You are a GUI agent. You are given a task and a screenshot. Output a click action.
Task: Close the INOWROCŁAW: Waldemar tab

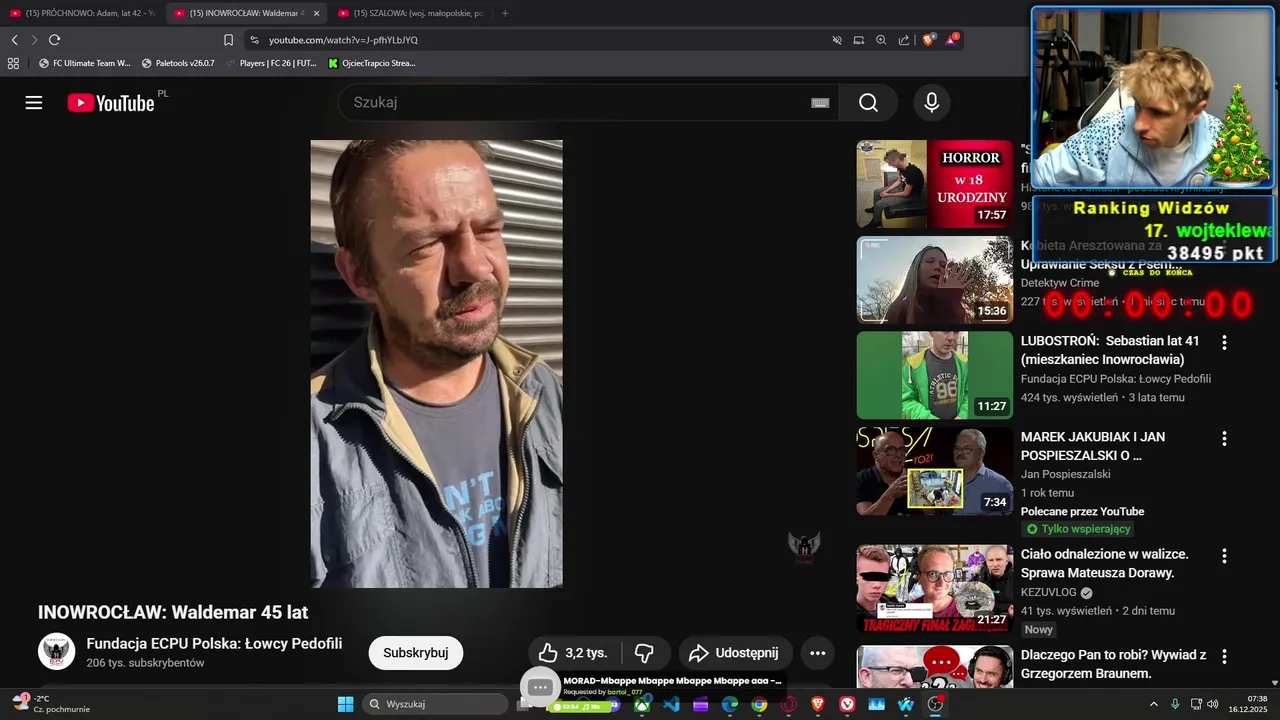[317, 13]
